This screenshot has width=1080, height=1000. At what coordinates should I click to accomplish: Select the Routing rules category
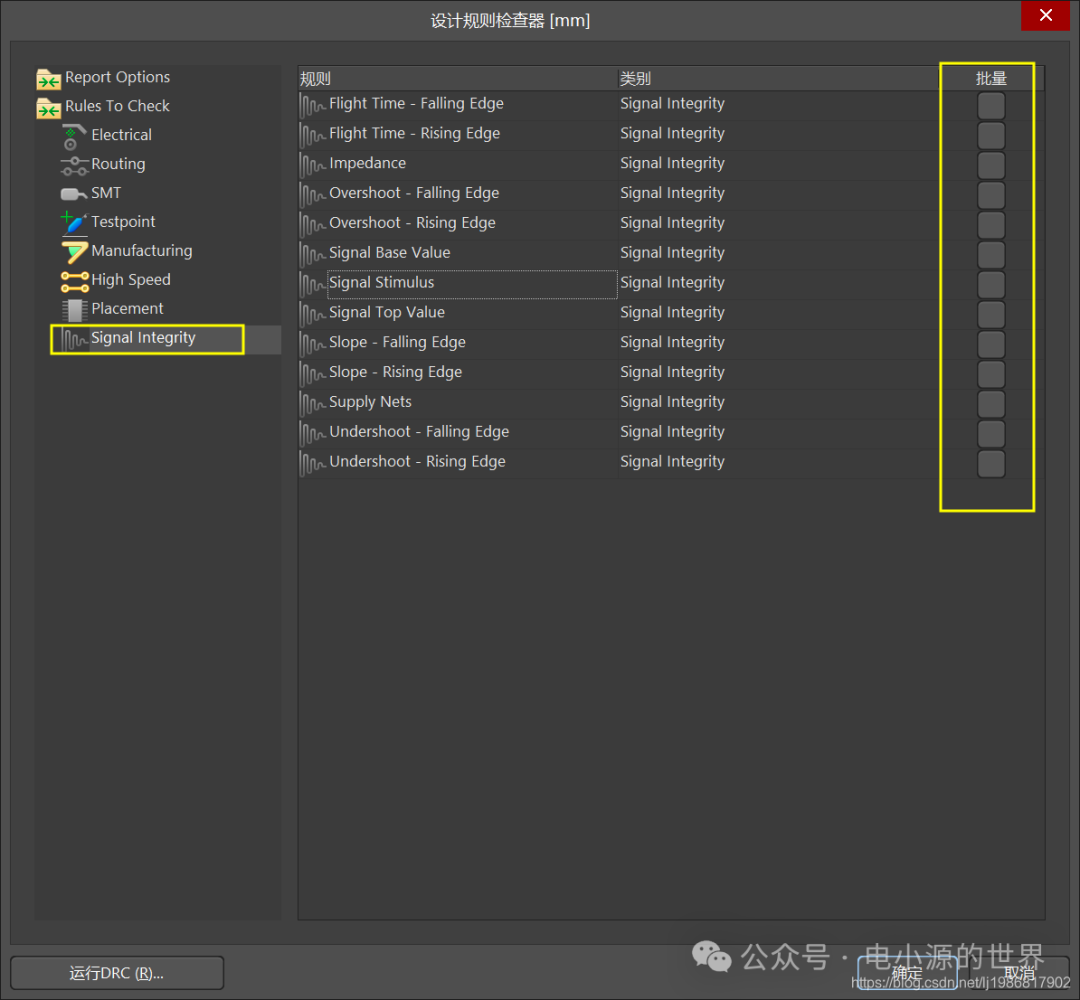click(x=118, y=164)
